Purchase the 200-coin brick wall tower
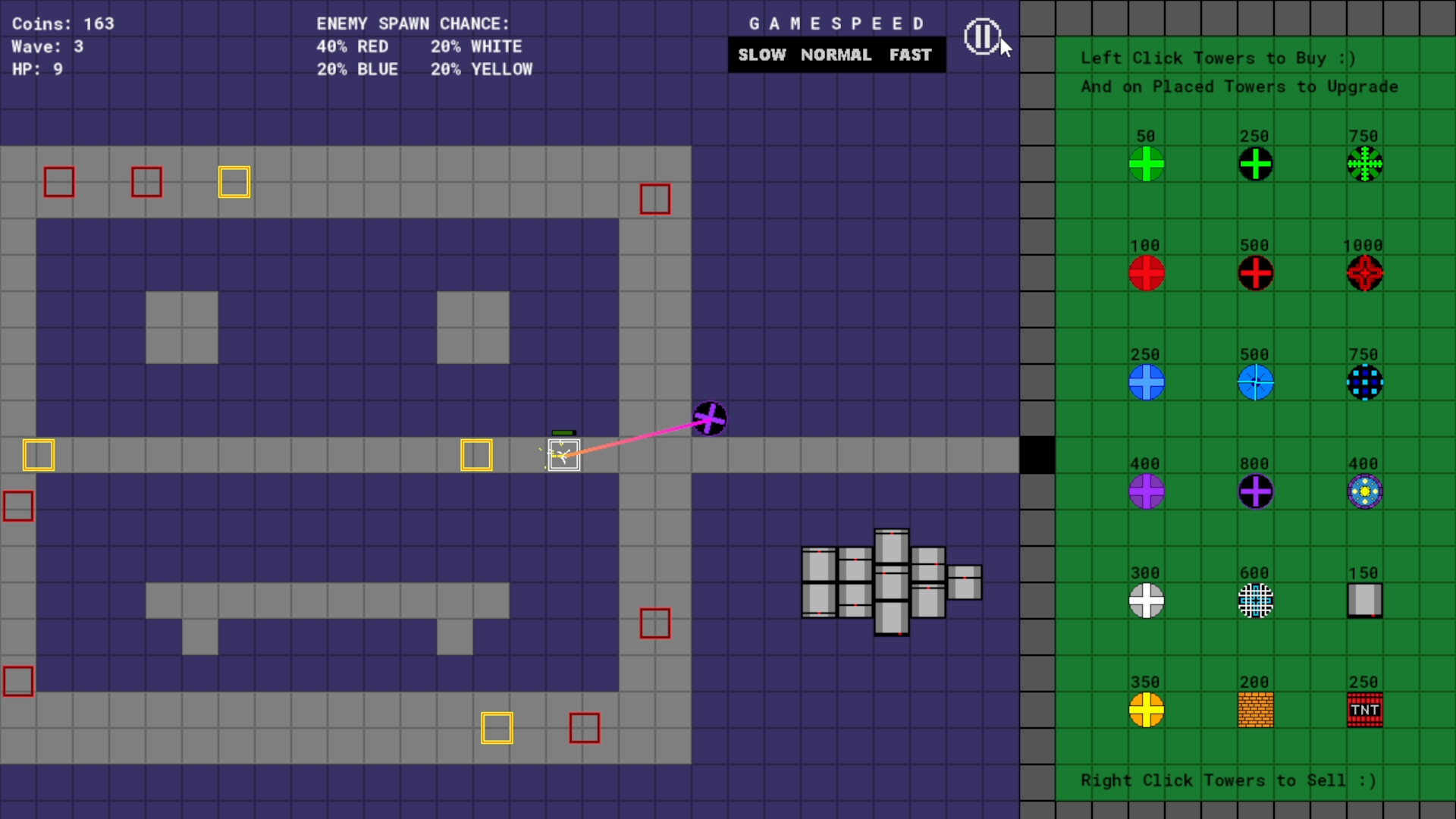 point(1255,711)
